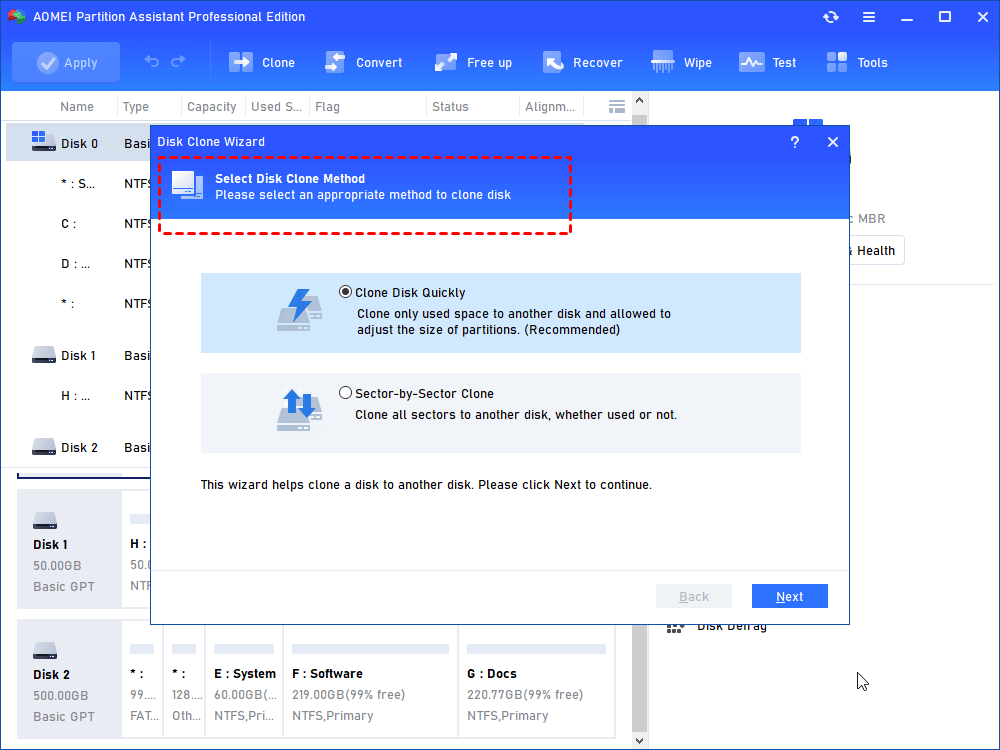
Task: Open the Recover toolbar menu
Action: (582, 62)
